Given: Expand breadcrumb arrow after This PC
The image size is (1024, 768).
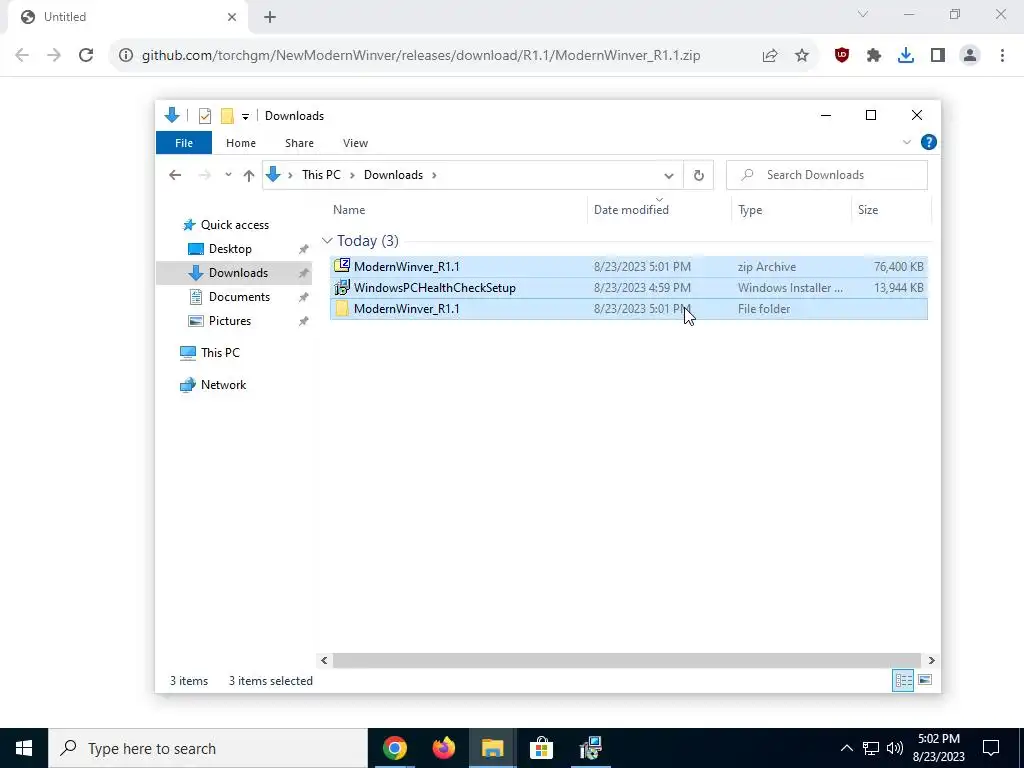Looking at the screenshot, I should coord(352,175).
